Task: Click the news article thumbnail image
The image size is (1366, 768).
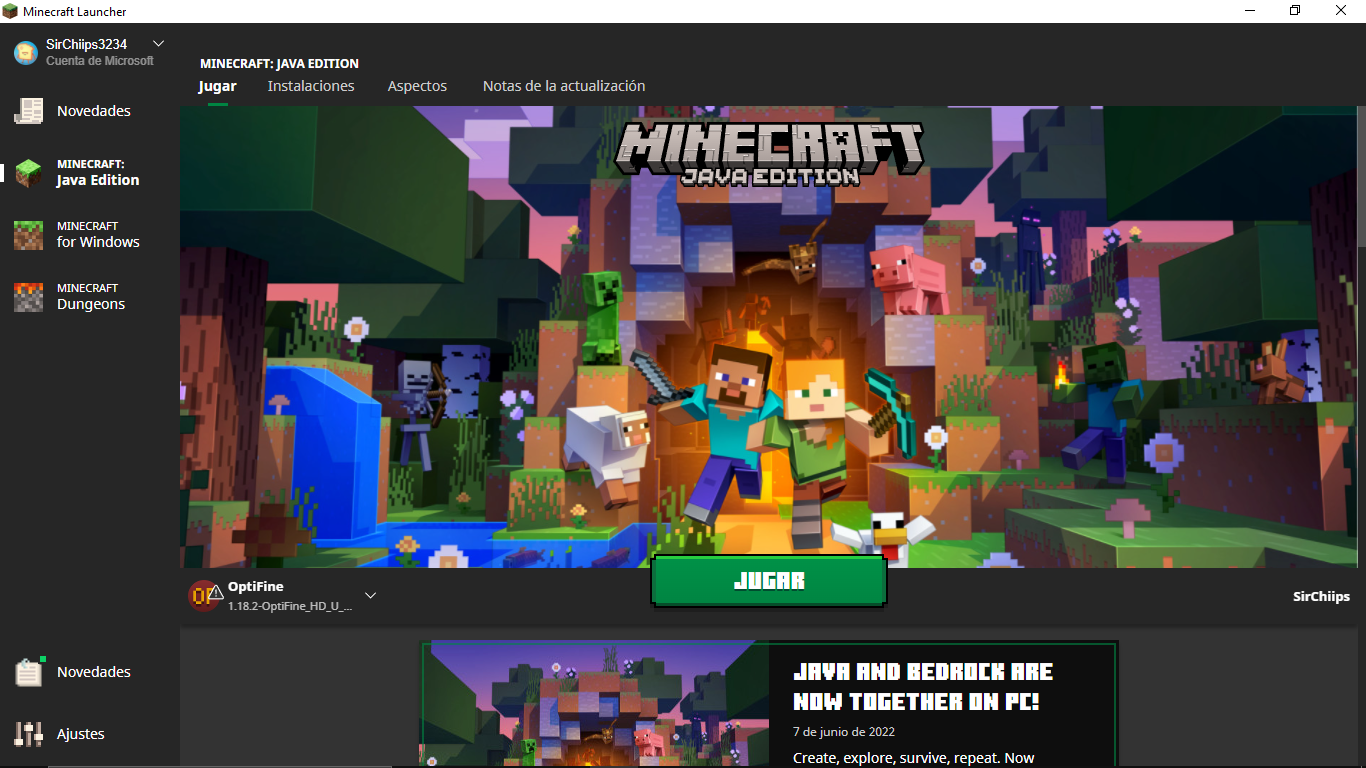Action: [x=595, y=705]
